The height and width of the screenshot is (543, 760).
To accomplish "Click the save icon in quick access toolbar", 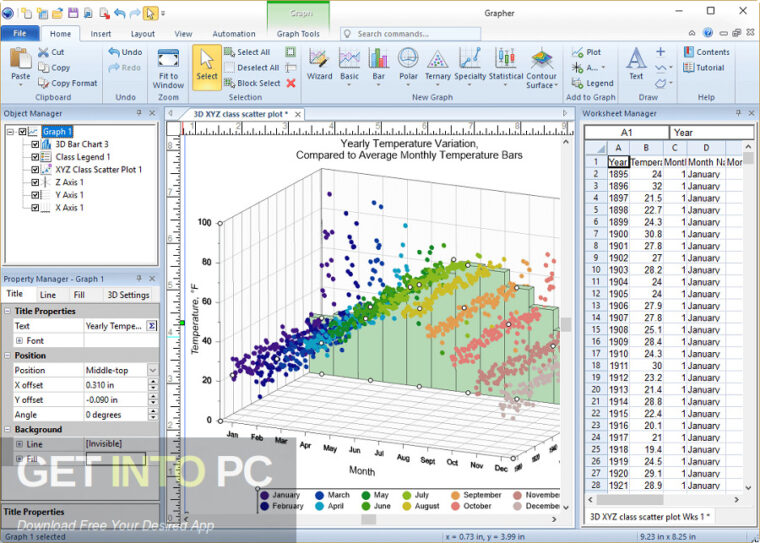I will [x=73, y=13].
